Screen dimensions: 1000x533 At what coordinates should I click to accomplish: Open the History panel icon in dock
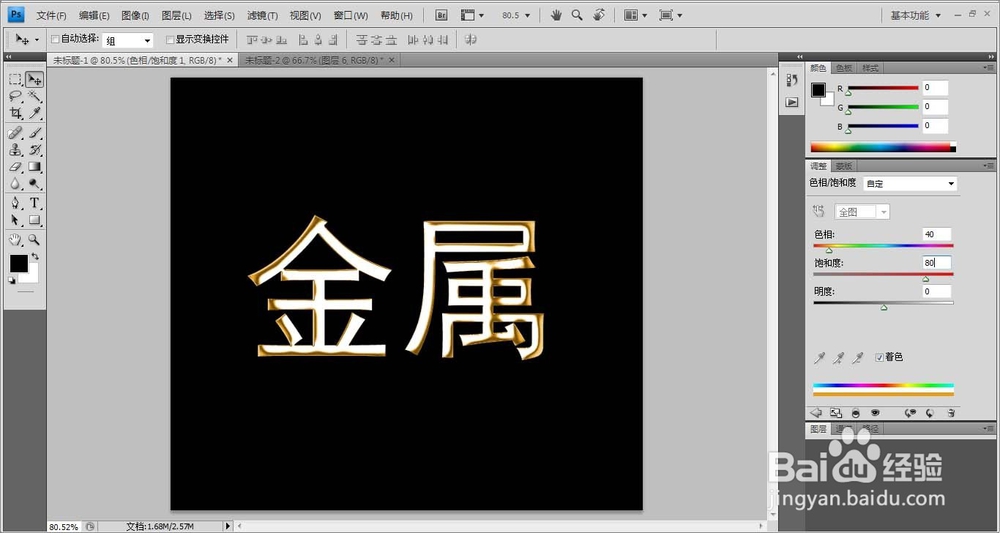pos(791,80)
